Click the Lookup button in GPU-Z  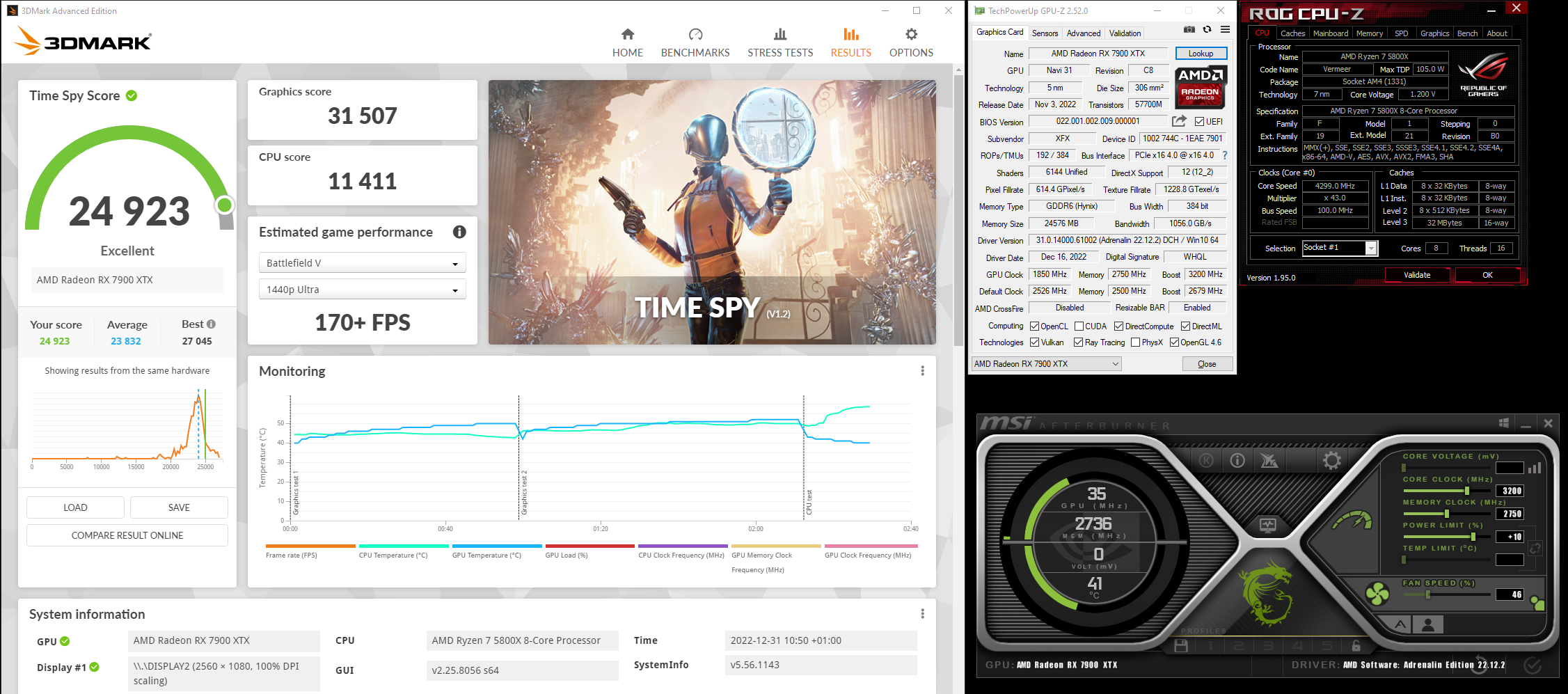(1201, 54)
